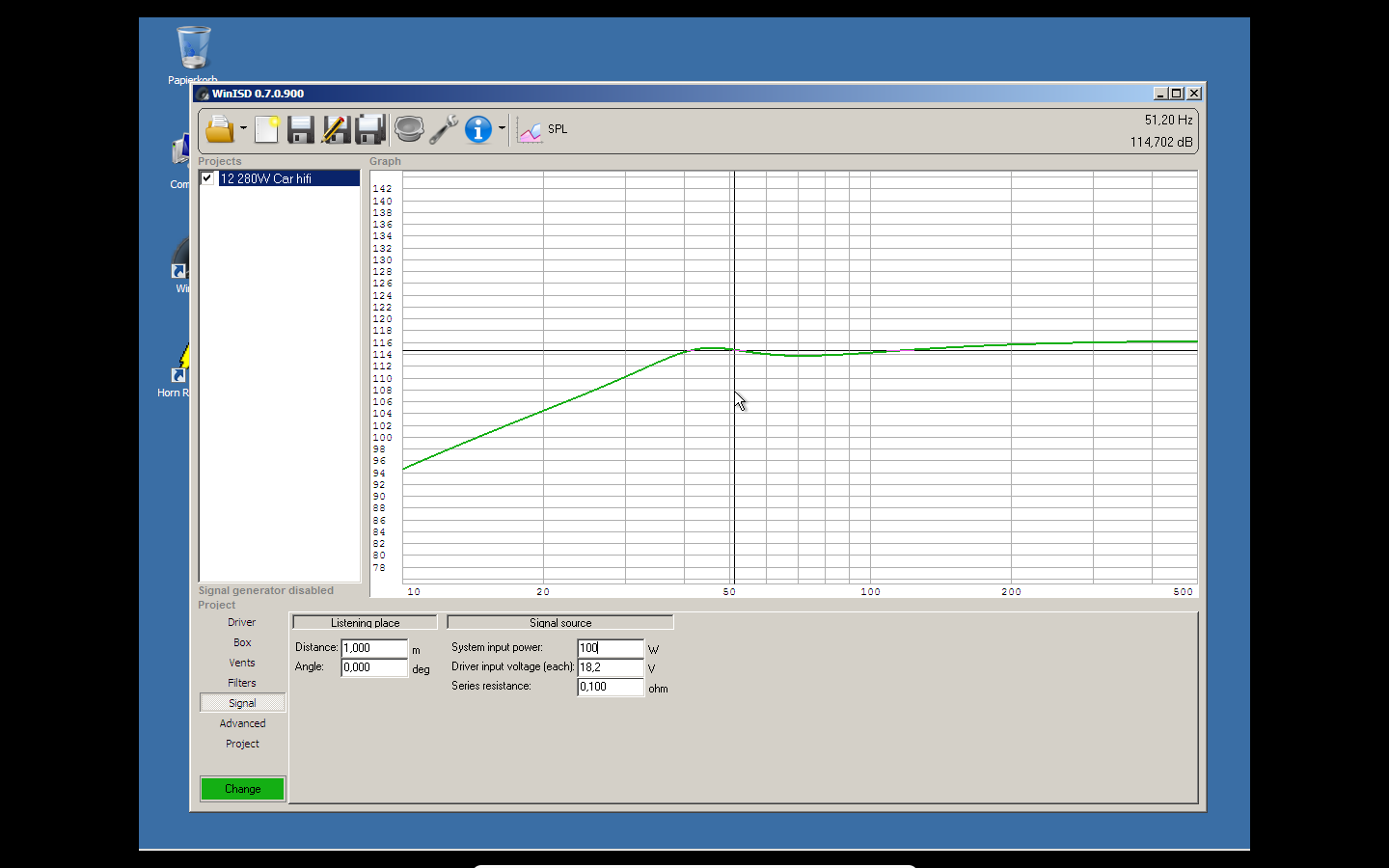
Task: Click the Save As pencil-and-disk icon
Action: pyautogui.click(x=335, y=128)
